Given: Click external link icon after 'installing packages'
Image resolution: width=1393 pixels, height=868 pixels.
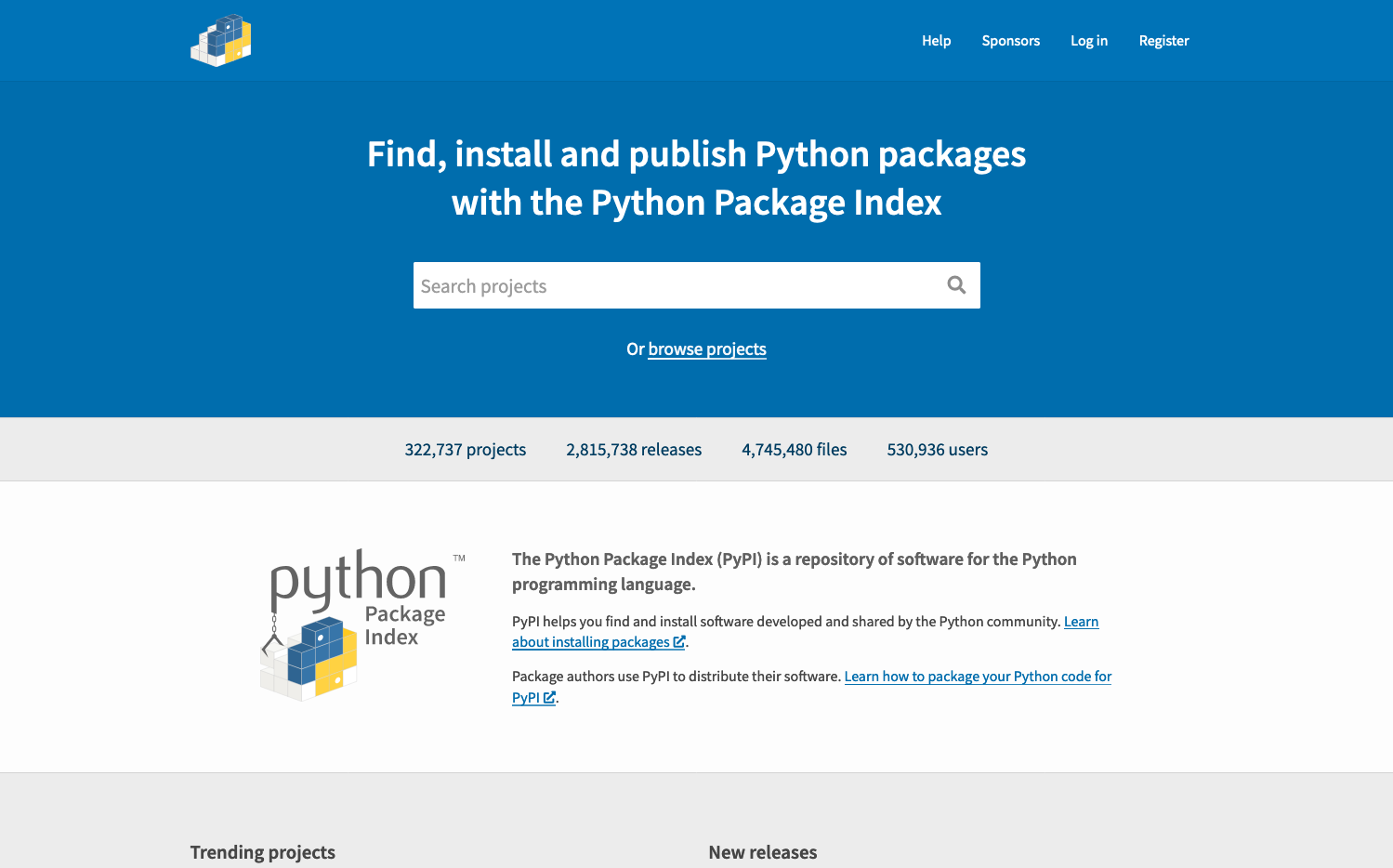Looking at the screenshot, I should [x=679, y=642].
